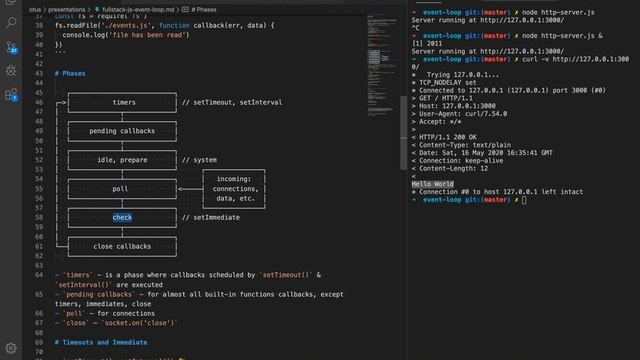Click the 'poll' text in the diagram
The height and width of the screenshot is (360, 640).
(120, 189)
